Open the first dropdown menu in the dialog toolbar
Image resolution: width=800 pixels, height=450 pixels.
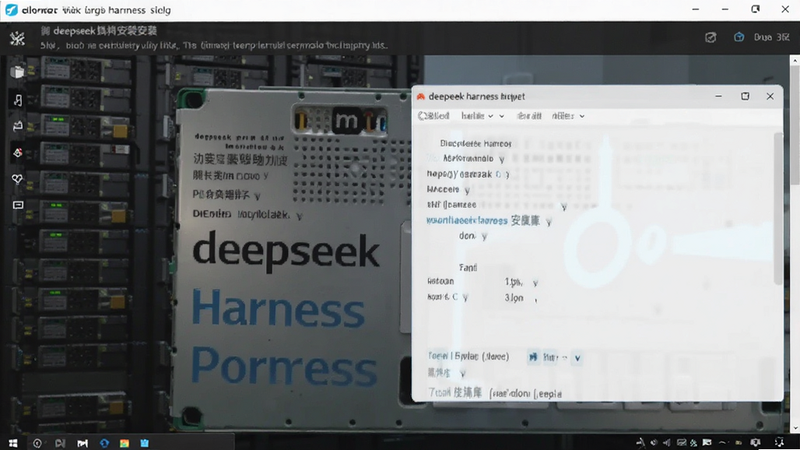point(477,116)
